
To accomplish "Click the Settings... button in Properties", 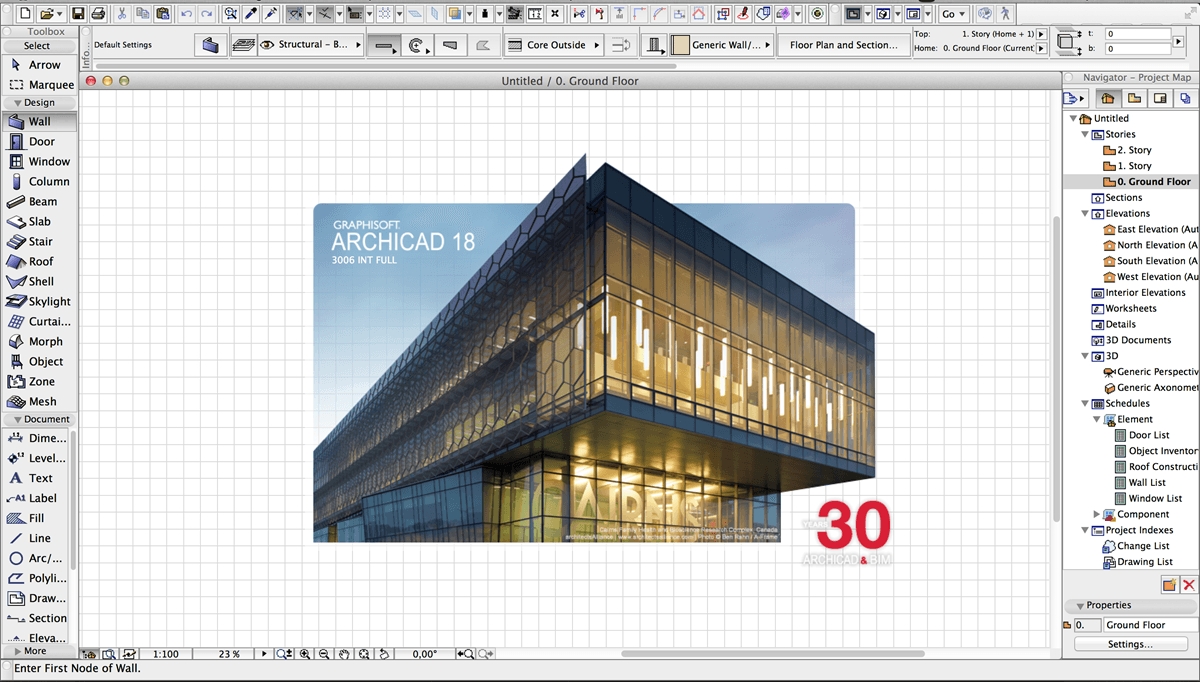I will [1131, 644].
